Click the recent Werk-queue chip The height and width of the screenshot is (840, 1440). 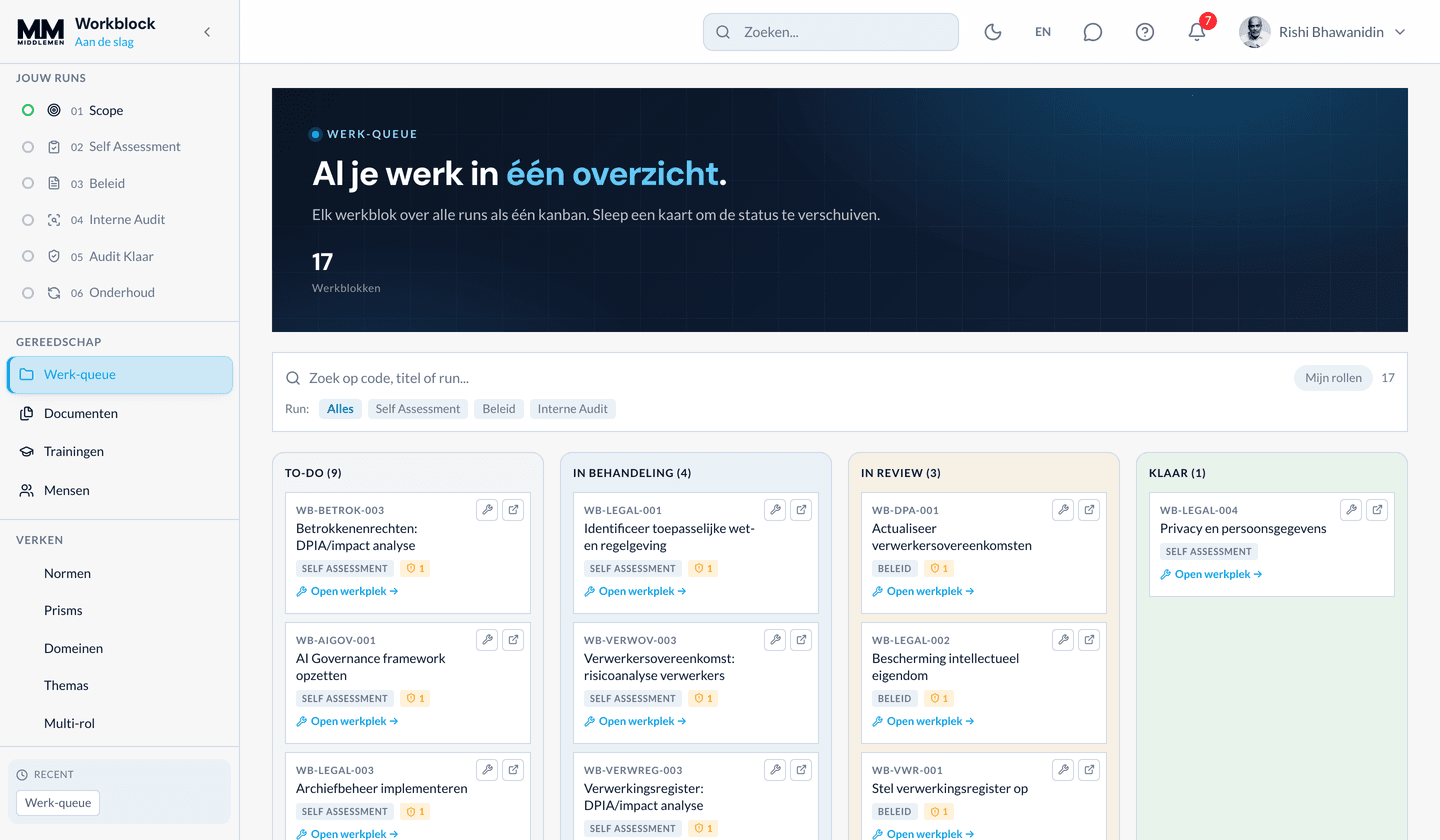[58, 802]
